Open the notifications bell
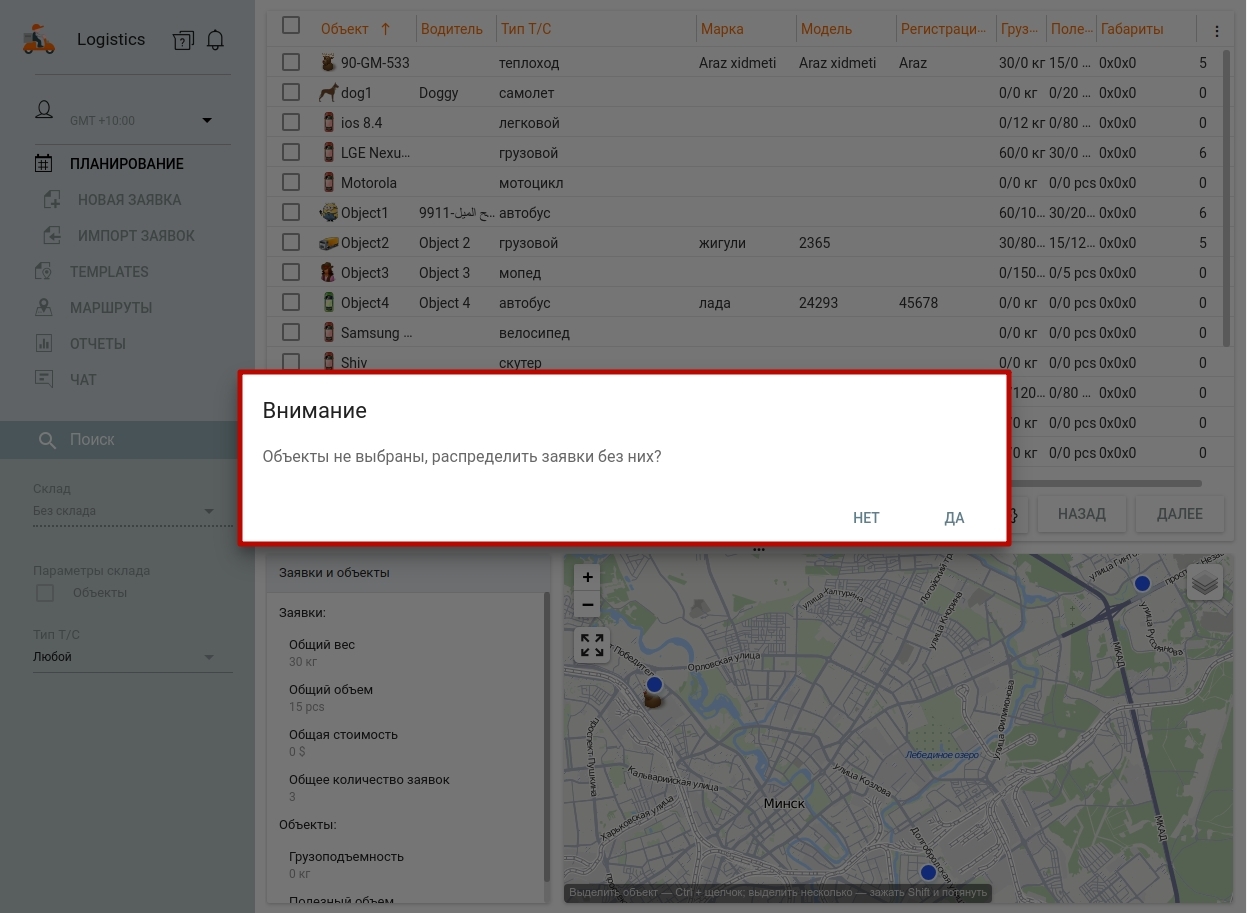This screenshot has width=1247, height=913. pos(215,40)
